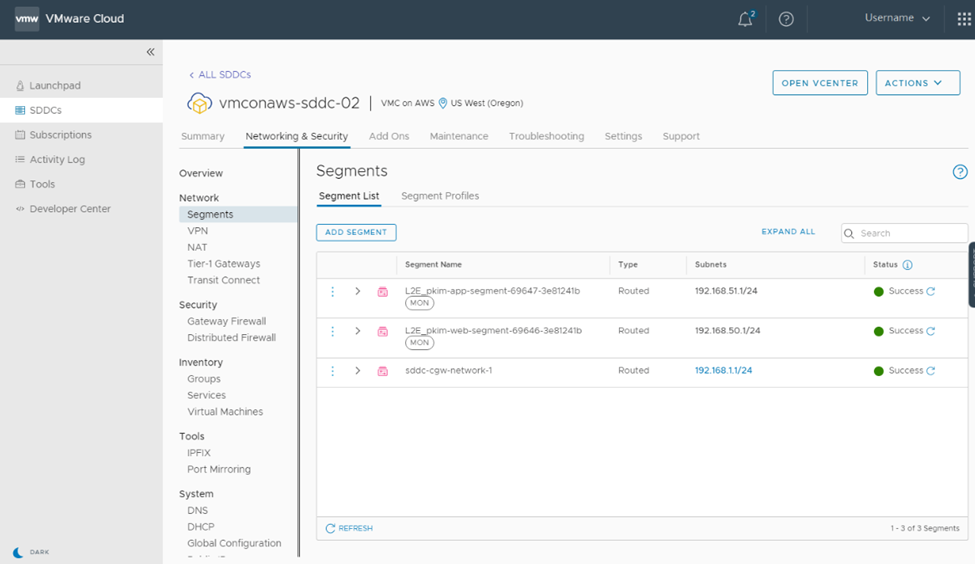Click the Status column info icon
Screen dimensions: 975x564
pos(907,265)
